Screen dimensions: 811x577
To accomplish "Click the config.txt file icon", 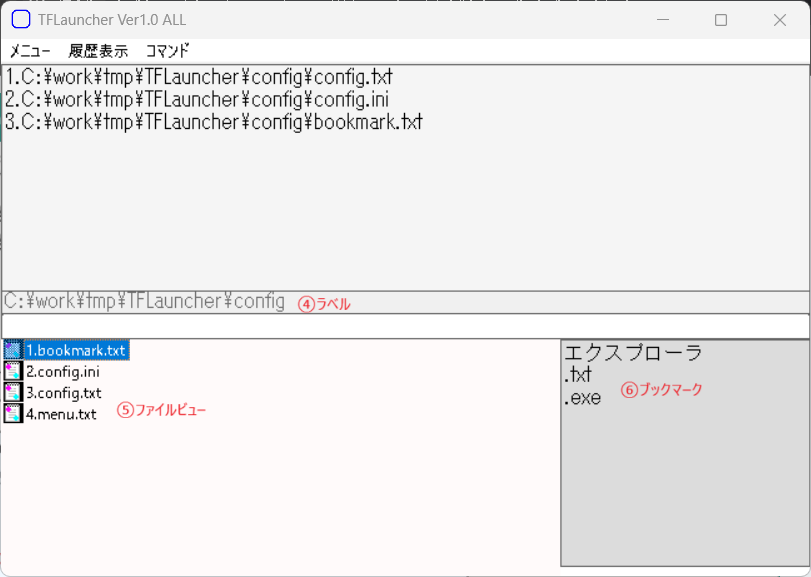I will click(x=13, y=392).
